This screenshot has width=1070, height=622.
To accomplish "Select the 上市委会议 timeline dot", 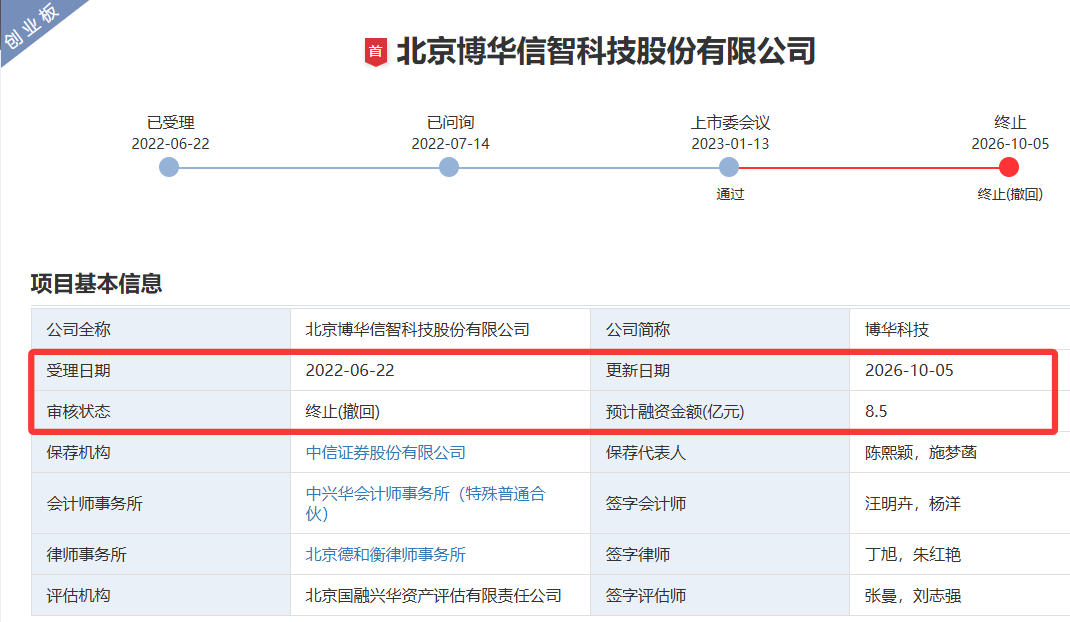I will pos(729,167).
